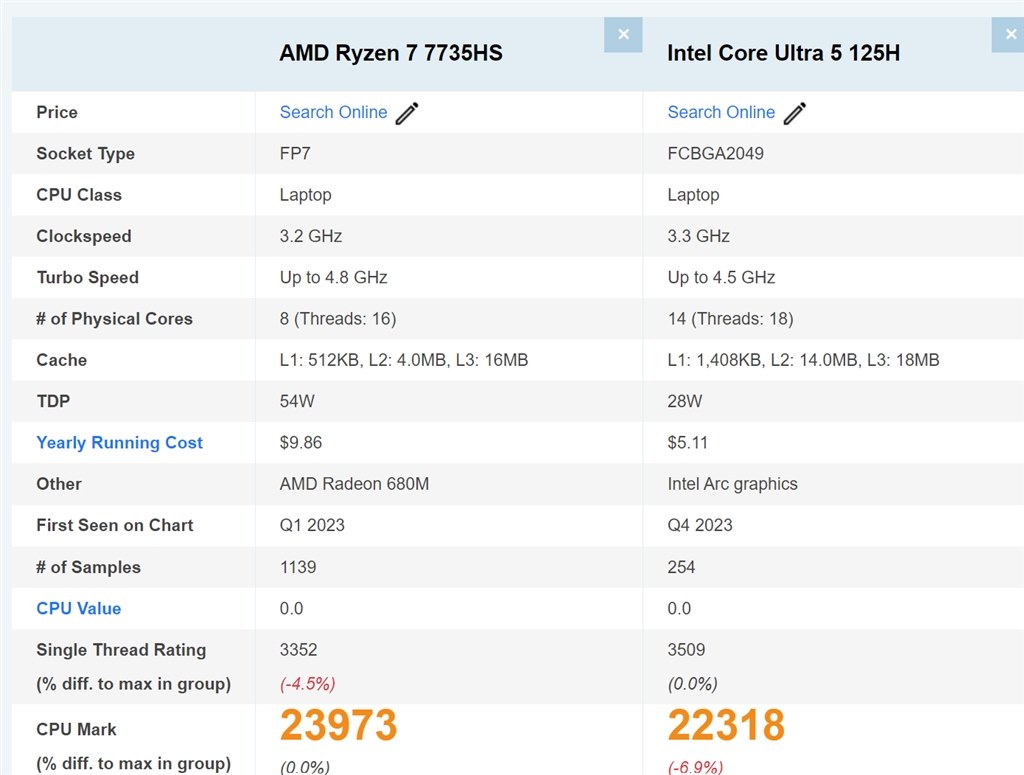The image size is (1024, 775).
Task: Open Search Online link for AMD Ryzen price
Action: (333, 112)
